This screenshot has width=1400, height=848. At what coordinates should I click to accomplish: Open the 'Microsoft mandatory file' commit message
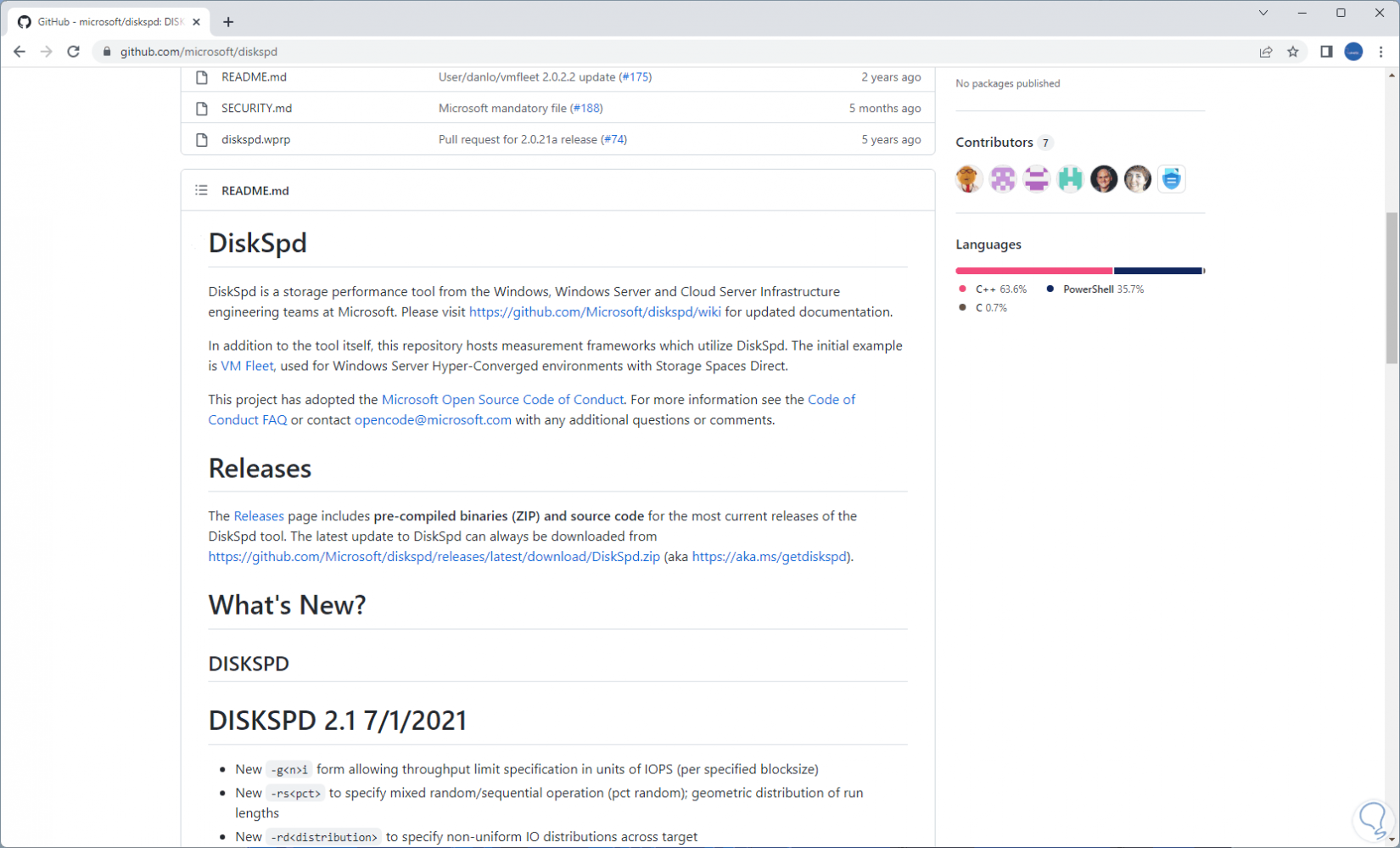(502, 109)
